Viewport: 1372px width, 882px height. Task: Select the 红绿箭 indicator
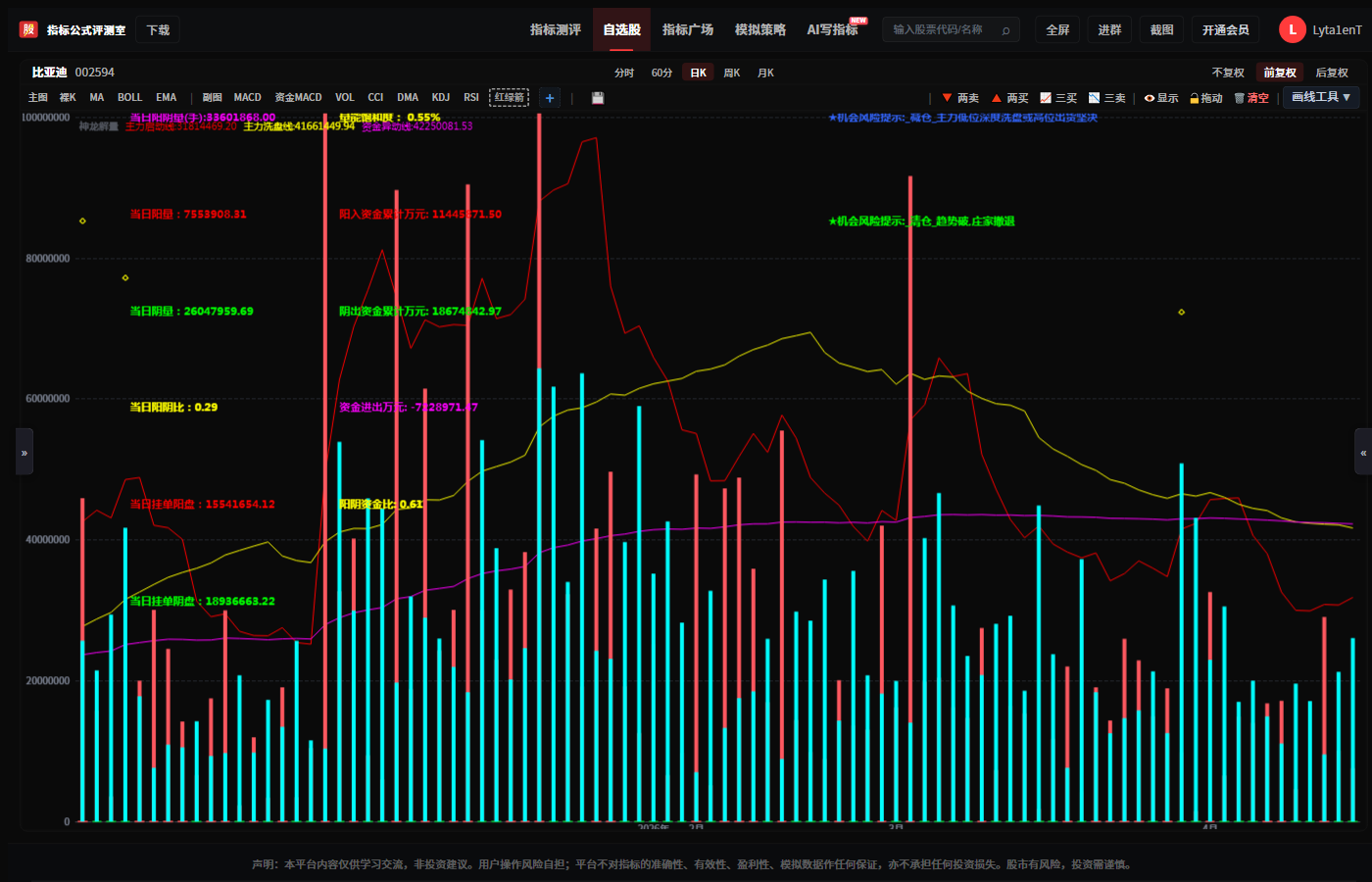click(x=509, y=98)
